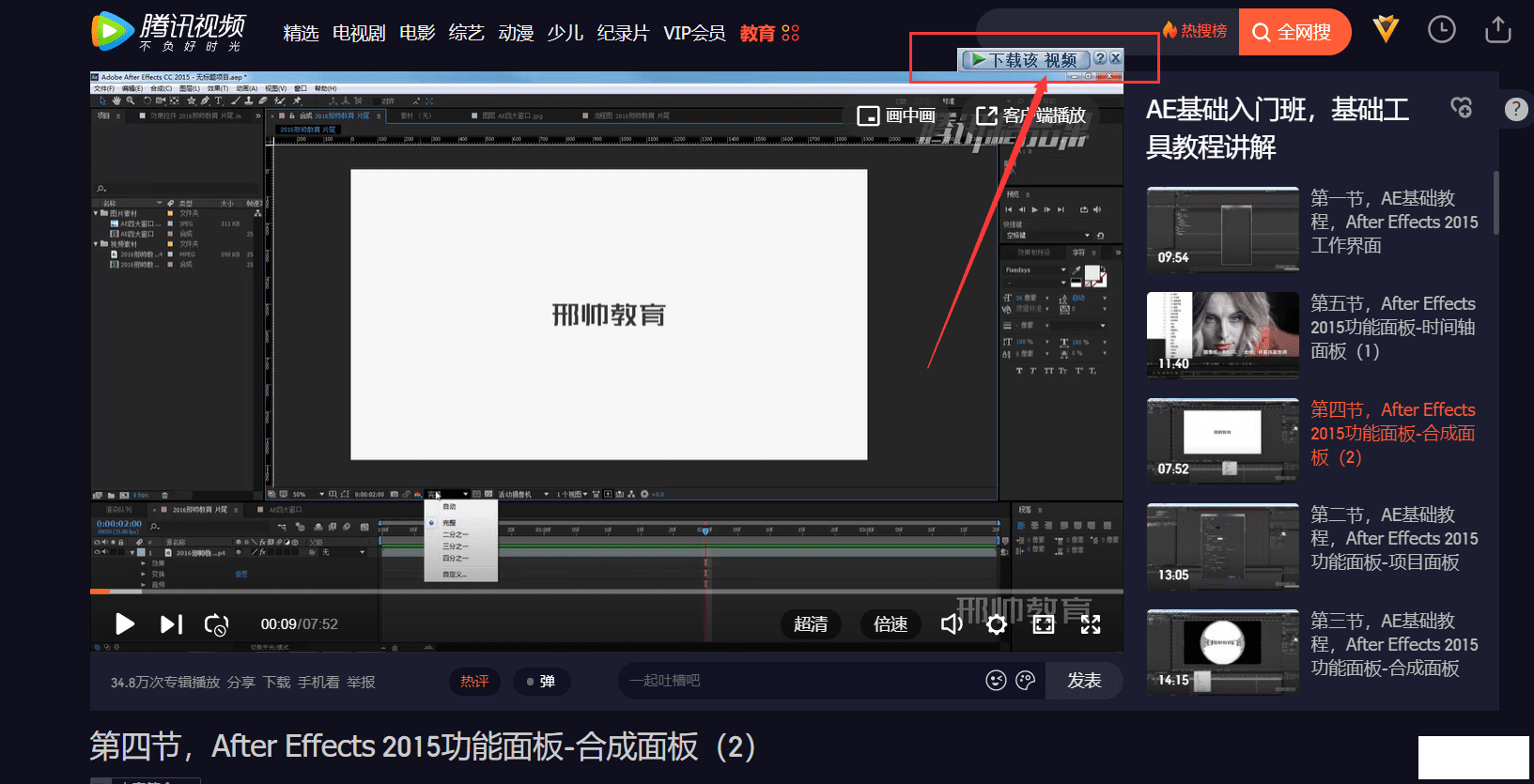Click the 全网搜 search button
Image resolution: width=1534 pixels, height=784 pixels.
tap(1294, 32)
